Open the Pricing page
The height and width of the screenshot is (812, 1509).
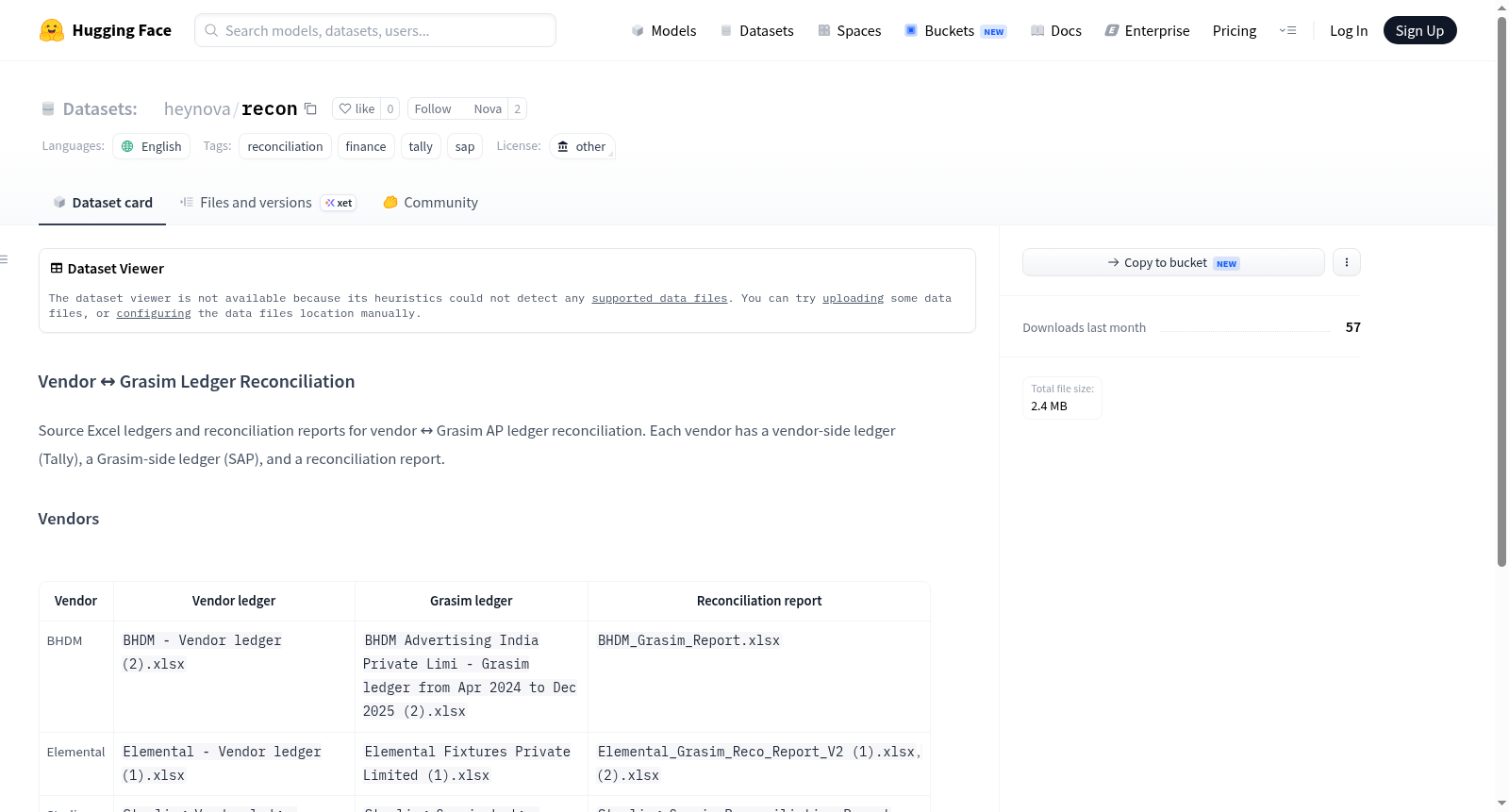click(x=1235, y=30)
